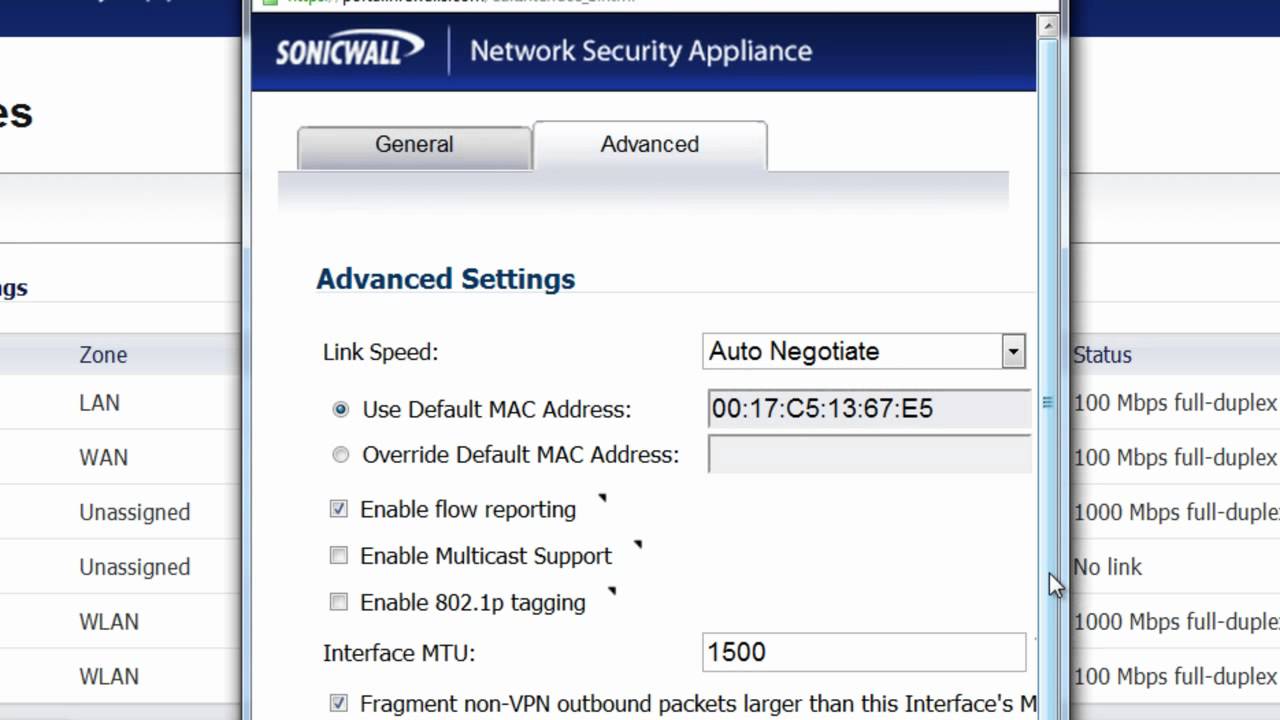The image size is (1280, 720).
Task: Click the Zone column header
Action: 103,355
